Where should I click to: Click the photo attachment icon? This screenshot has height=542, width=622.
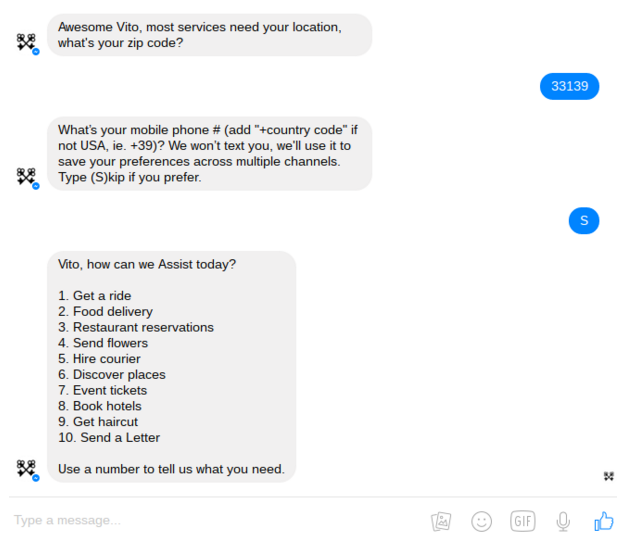click(441, 521)
